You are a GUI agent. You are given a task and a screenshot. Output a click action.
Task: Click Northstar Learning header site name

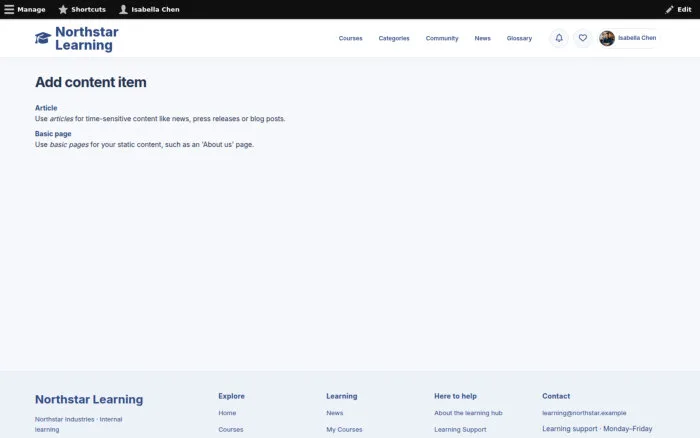click(x=87, y=38)
